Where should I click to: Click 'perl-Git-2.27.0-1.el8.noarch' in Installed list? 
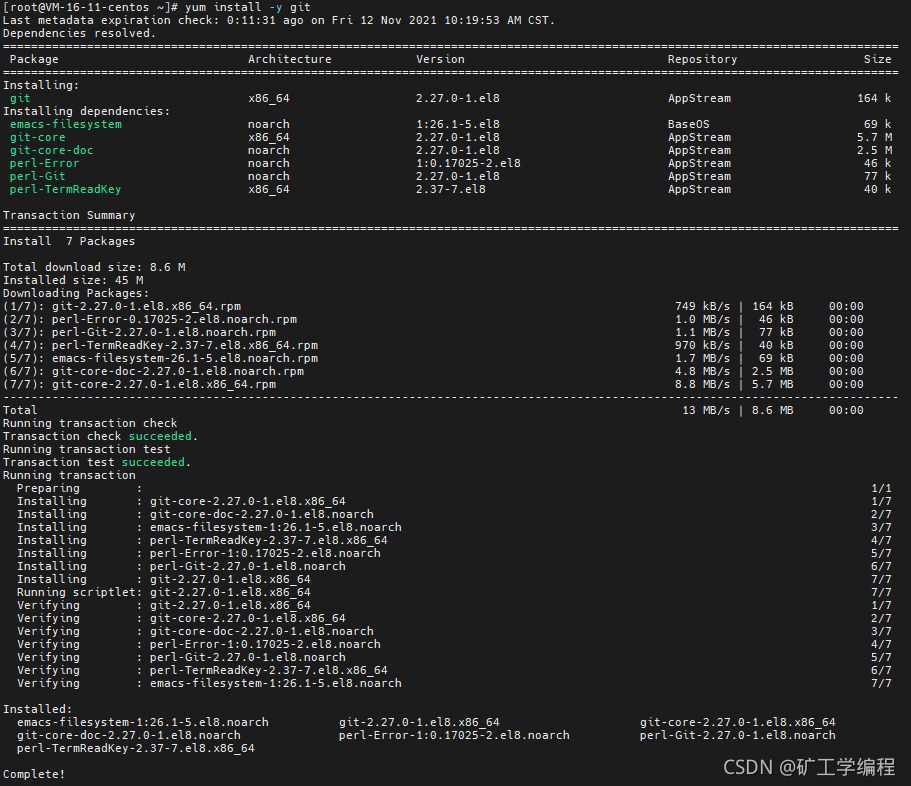(x=738, y=735)
